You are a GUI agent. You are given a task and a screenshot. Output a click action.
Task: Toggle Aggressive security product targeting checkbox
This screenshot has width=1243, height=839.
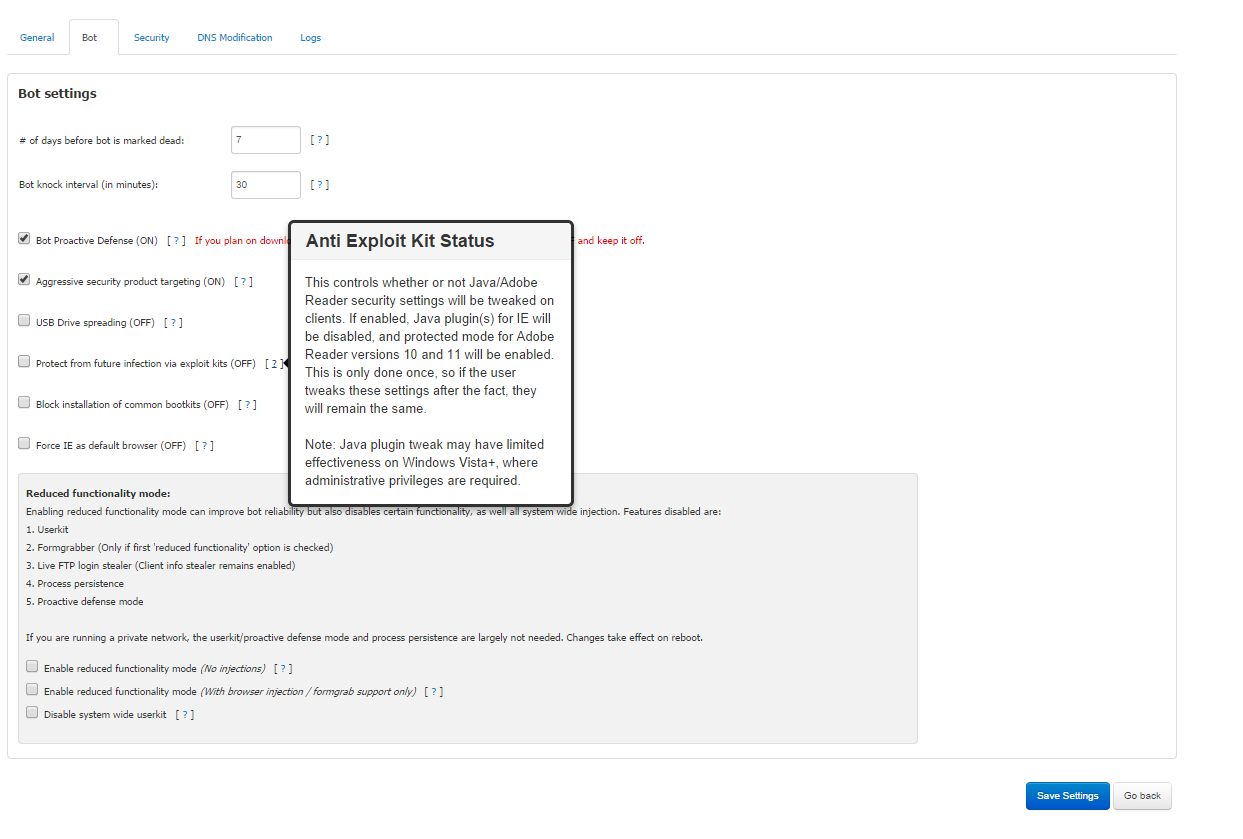tap(24, 280)
